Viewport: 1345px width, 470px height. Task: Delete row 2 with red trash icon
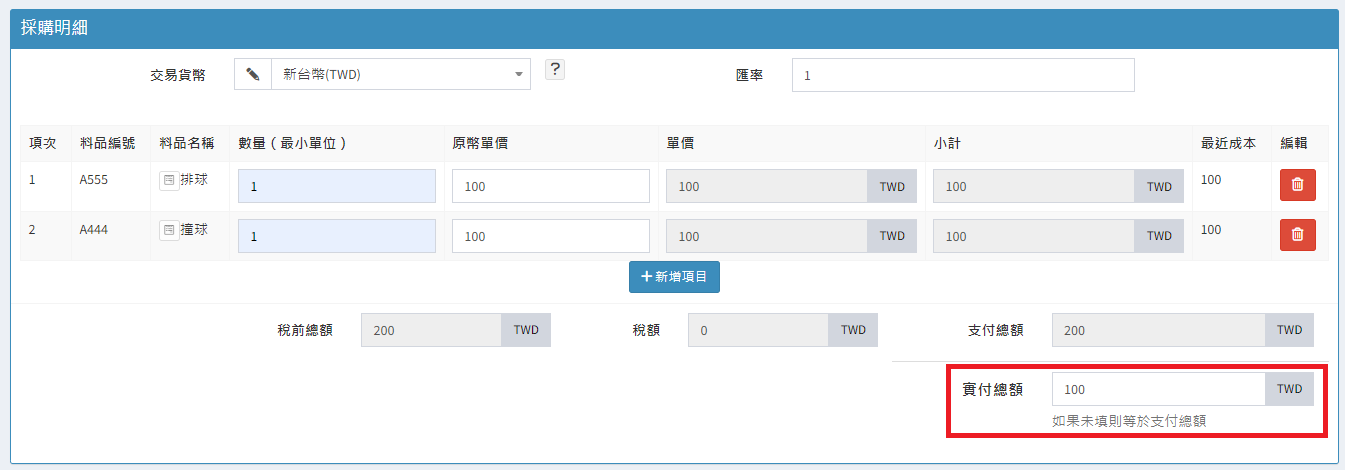pyautogui.click(x=1297, y=235)
